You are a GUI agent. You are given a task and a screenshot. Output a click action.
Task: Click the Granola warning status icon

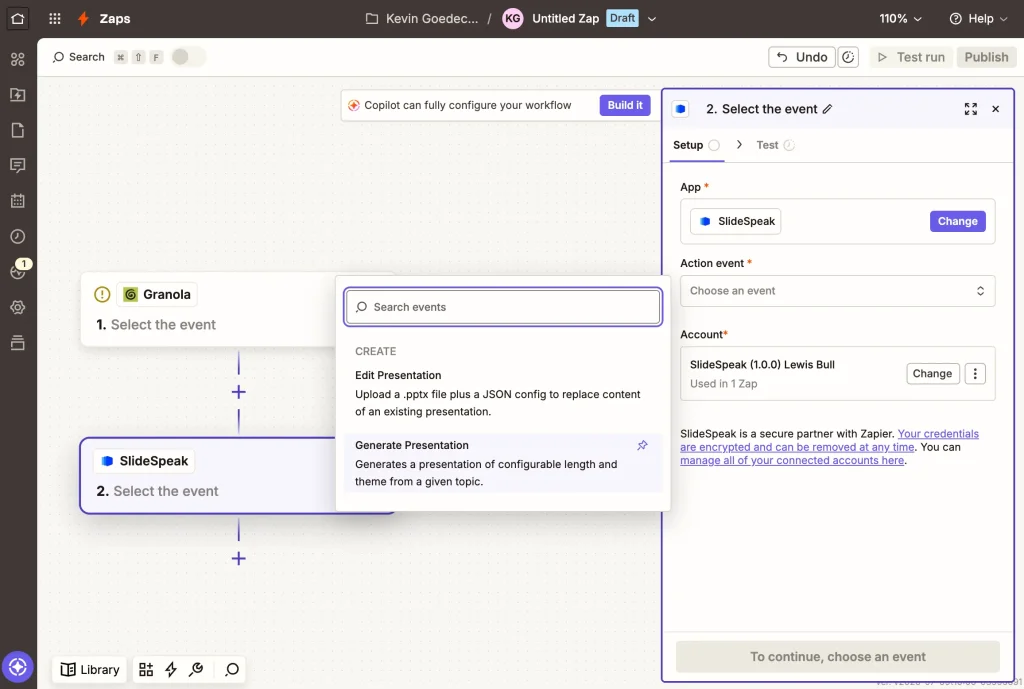(102, 295)
